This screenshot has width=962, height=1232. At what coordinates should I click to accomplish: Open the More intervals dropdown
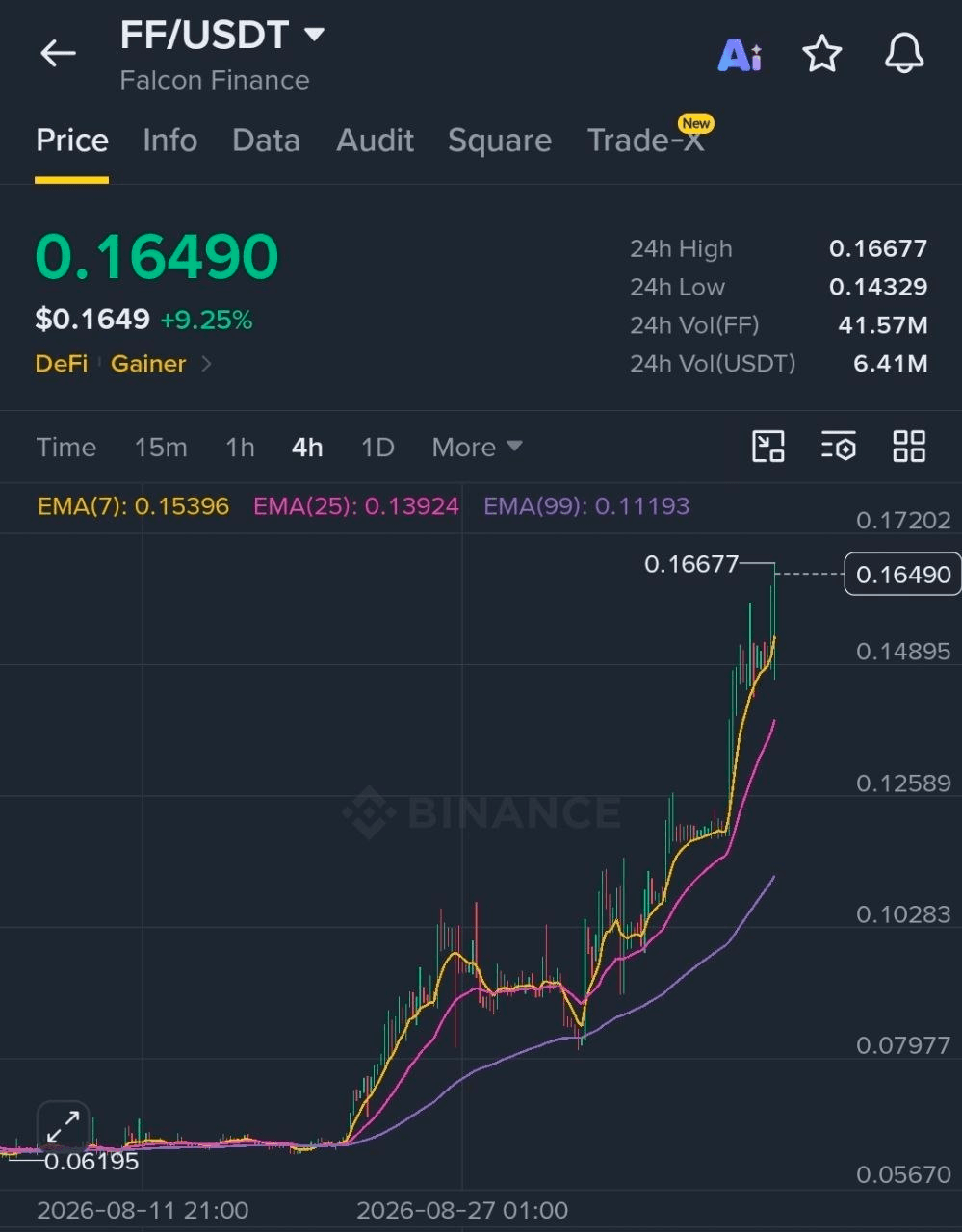[x=477, y=448]
